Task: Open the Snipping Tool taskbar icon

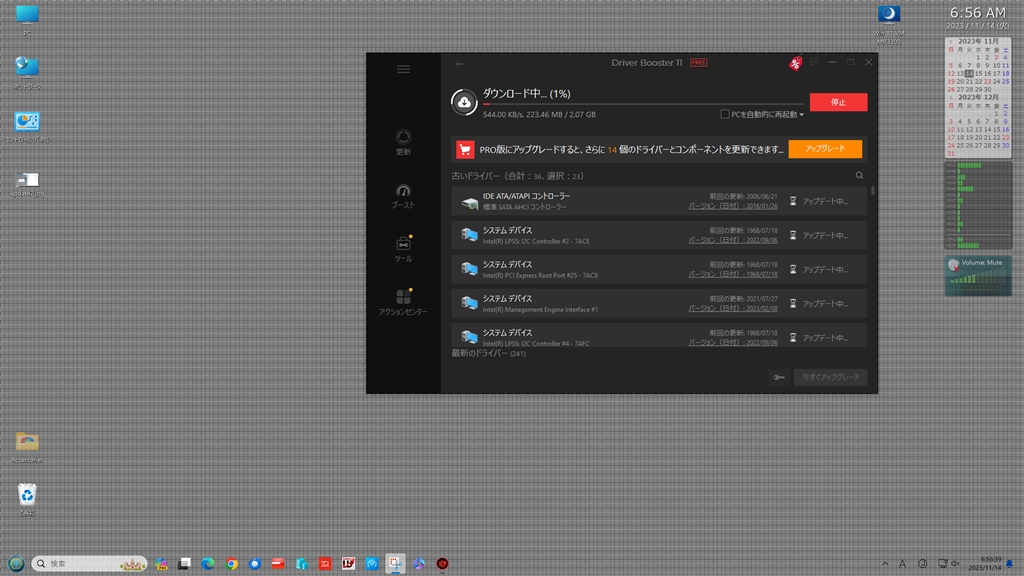Action: coord(395,564)
